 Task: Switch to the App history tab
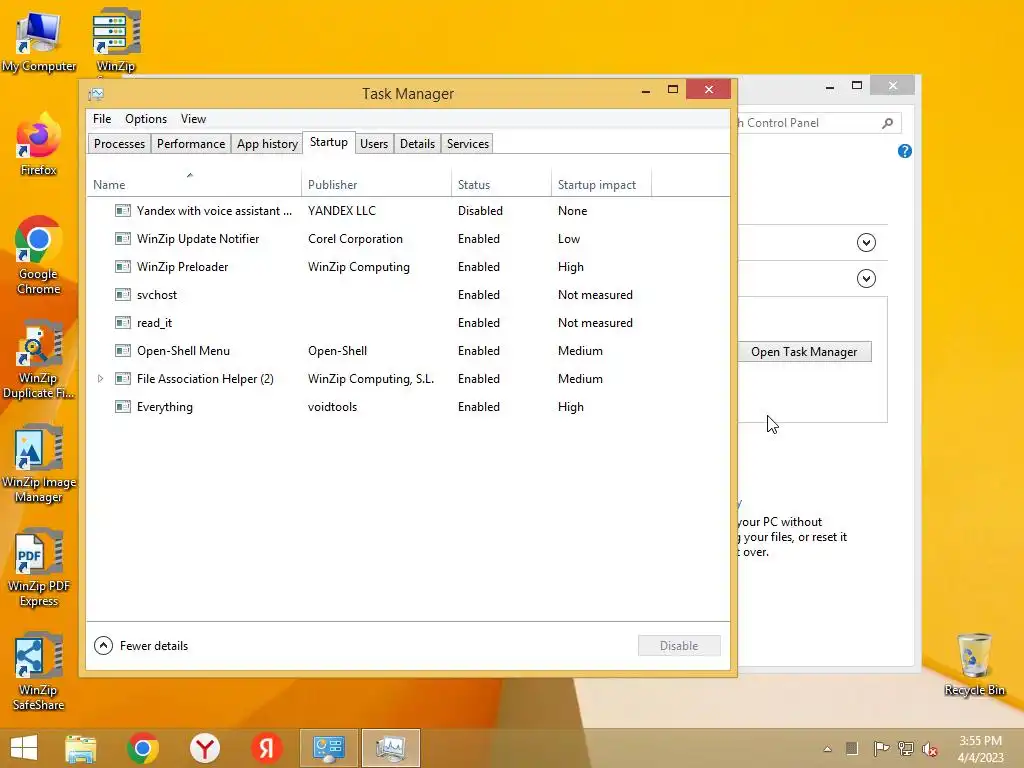coord(267,144)
